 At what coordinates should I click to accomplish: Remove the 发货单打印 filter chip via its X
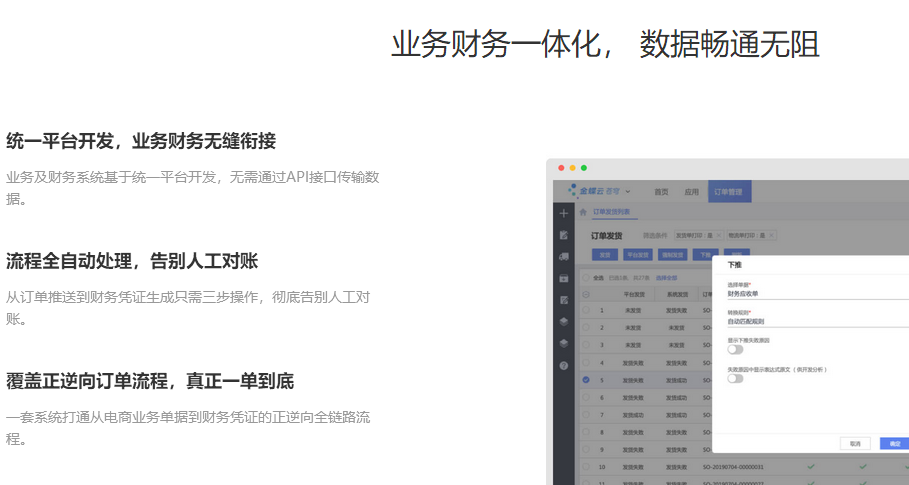(x=717, y=235)
